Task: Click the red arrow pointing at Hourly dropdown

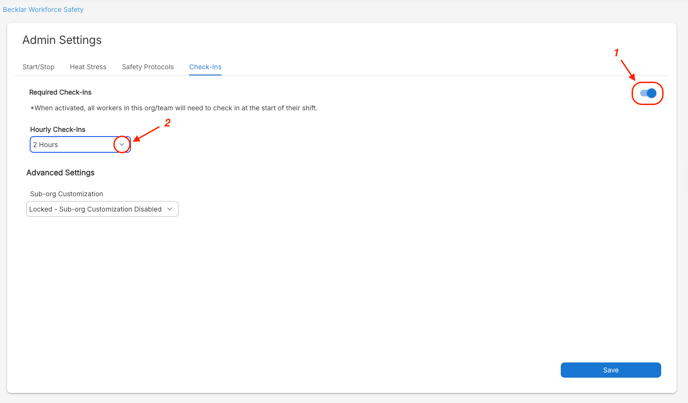Action: [147, 133]
